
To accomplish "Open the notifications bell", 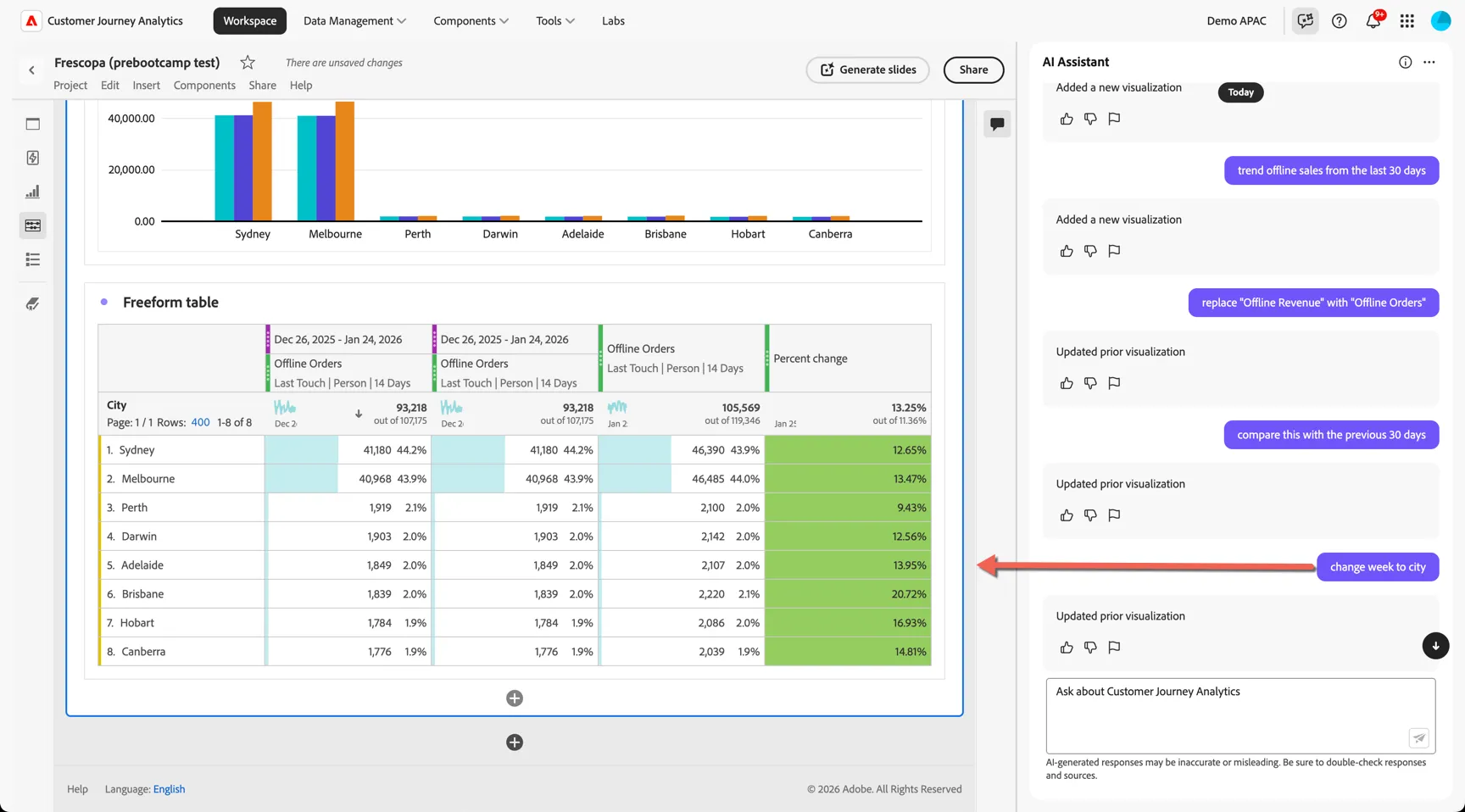I will tap(1373, 20).
